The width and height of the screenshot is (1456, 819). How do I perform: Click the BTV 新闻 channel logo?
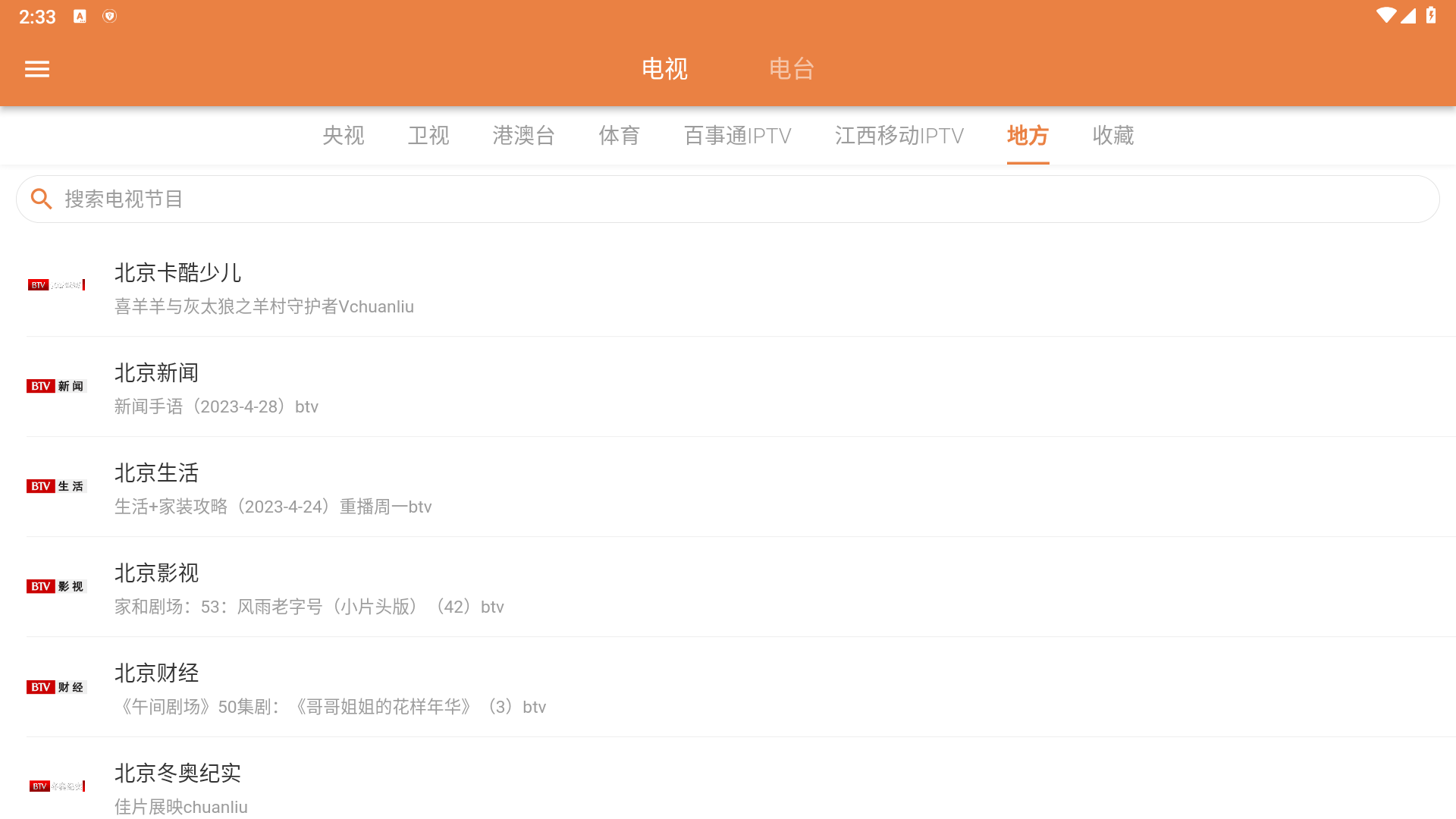[x=57, y=386]
